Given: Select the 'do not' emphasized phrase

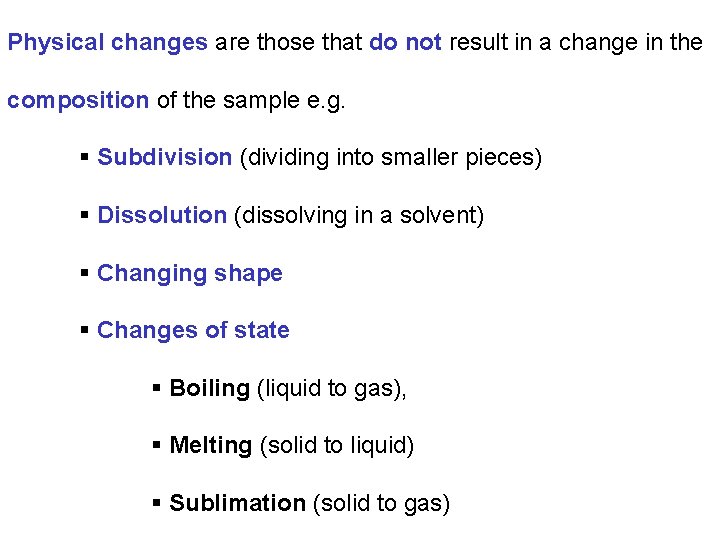Looking at the screenshot, I should pos(405,42).
